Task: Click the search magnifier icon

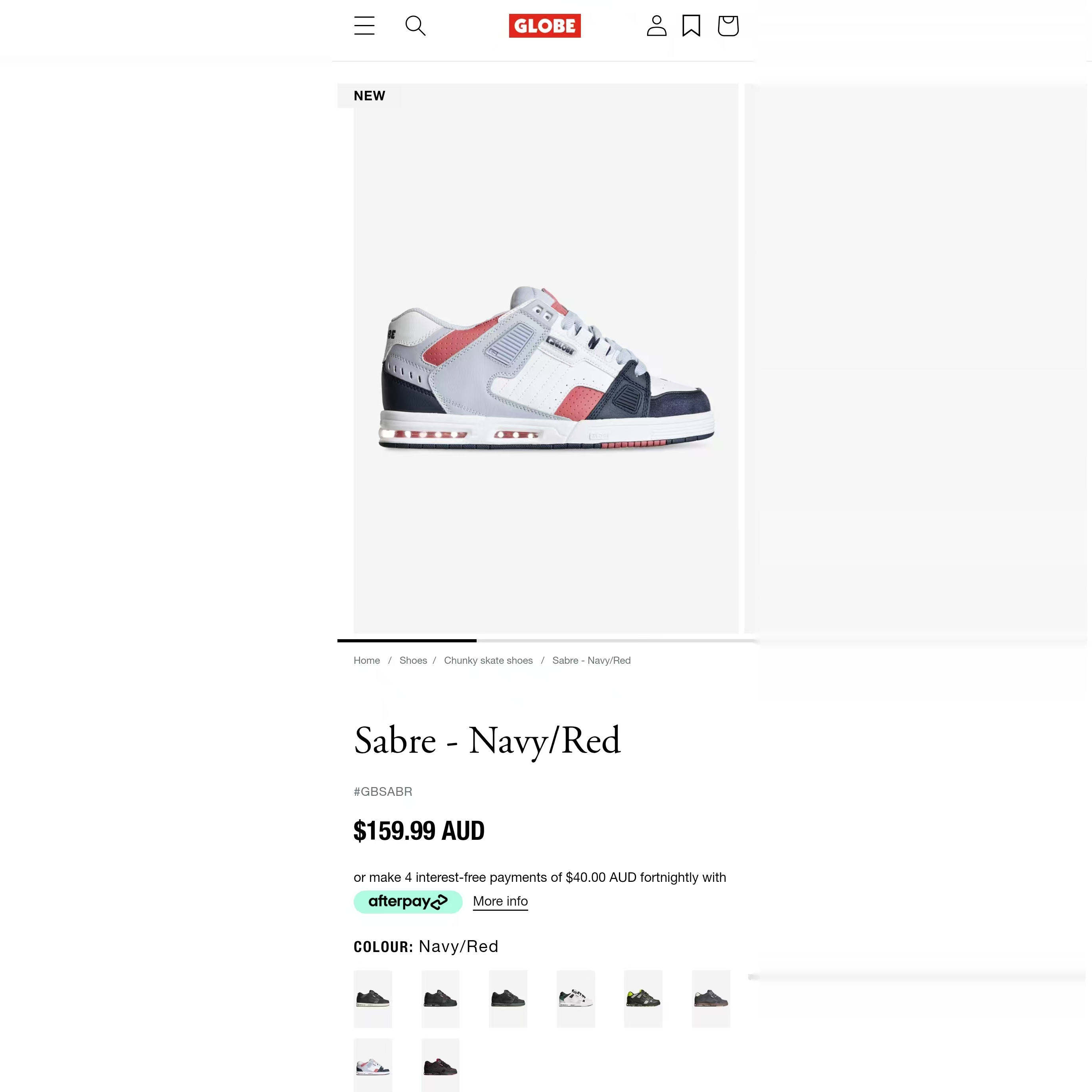Action: (x=415, y=26)
